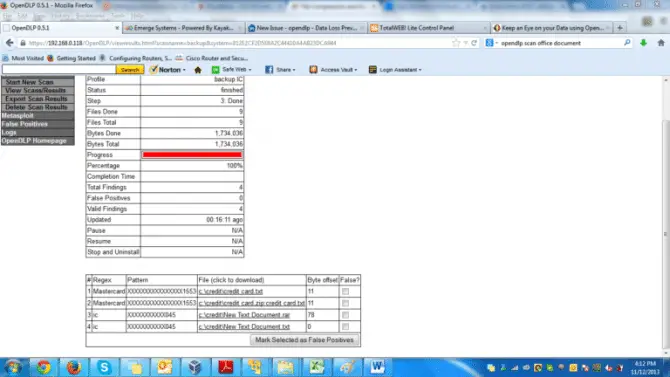Open the green downloads arrow icon
Image resolution: width=670 pixels, height=377 pixels.
point(643,43)
